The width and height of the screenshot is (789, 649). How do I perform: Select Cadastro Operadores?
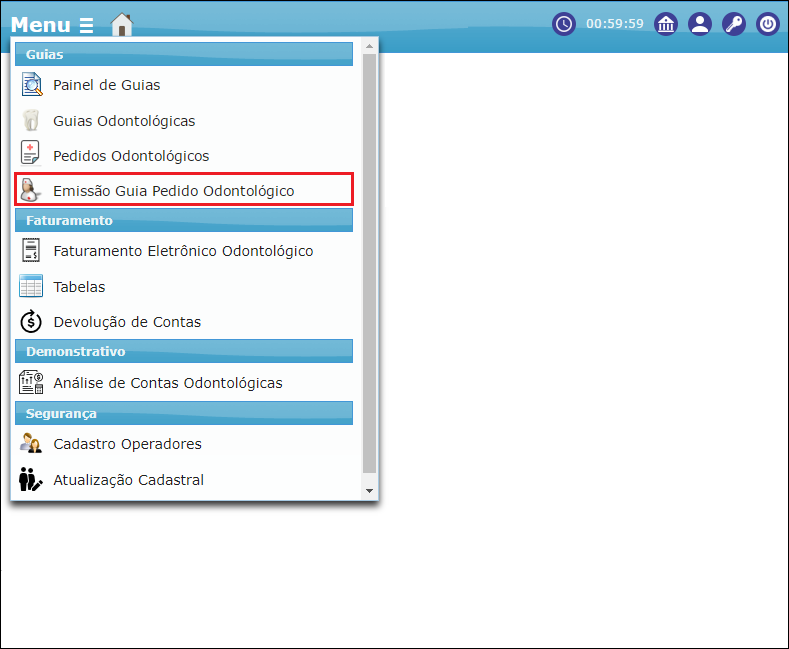click(127, 444)
